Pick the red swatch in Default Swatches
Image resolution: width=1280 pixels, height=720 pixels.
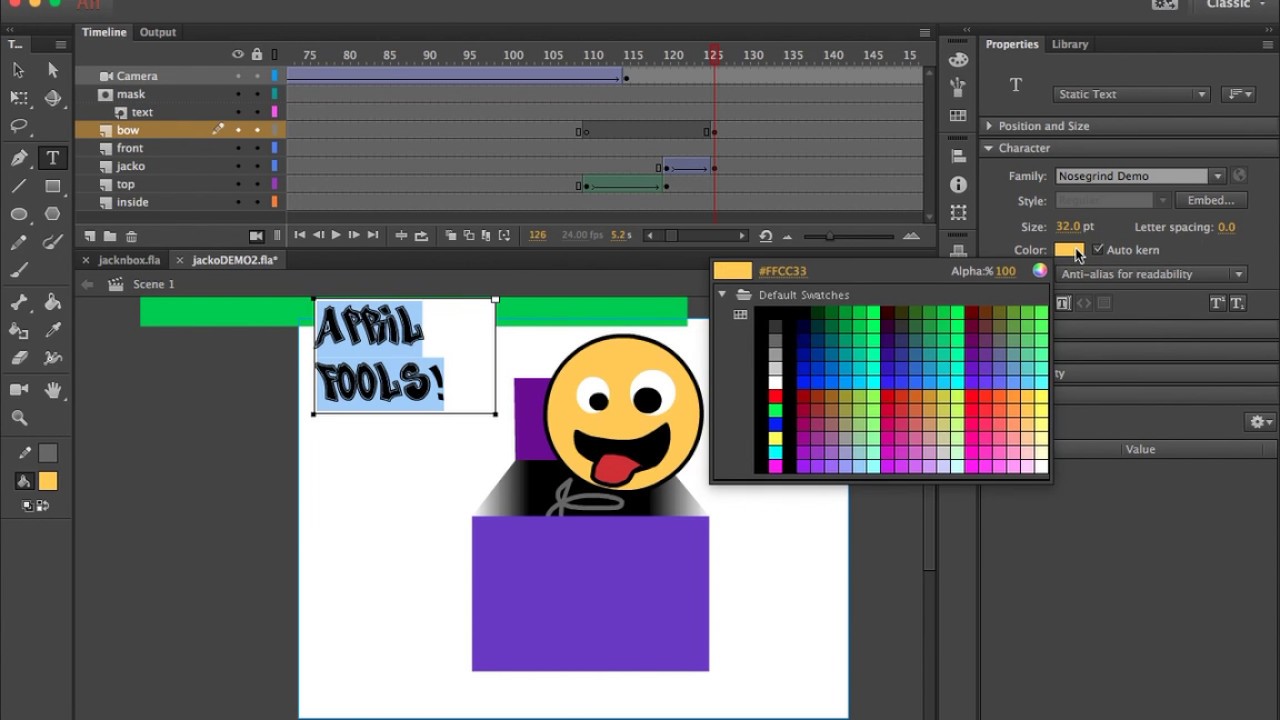(775, 397)
